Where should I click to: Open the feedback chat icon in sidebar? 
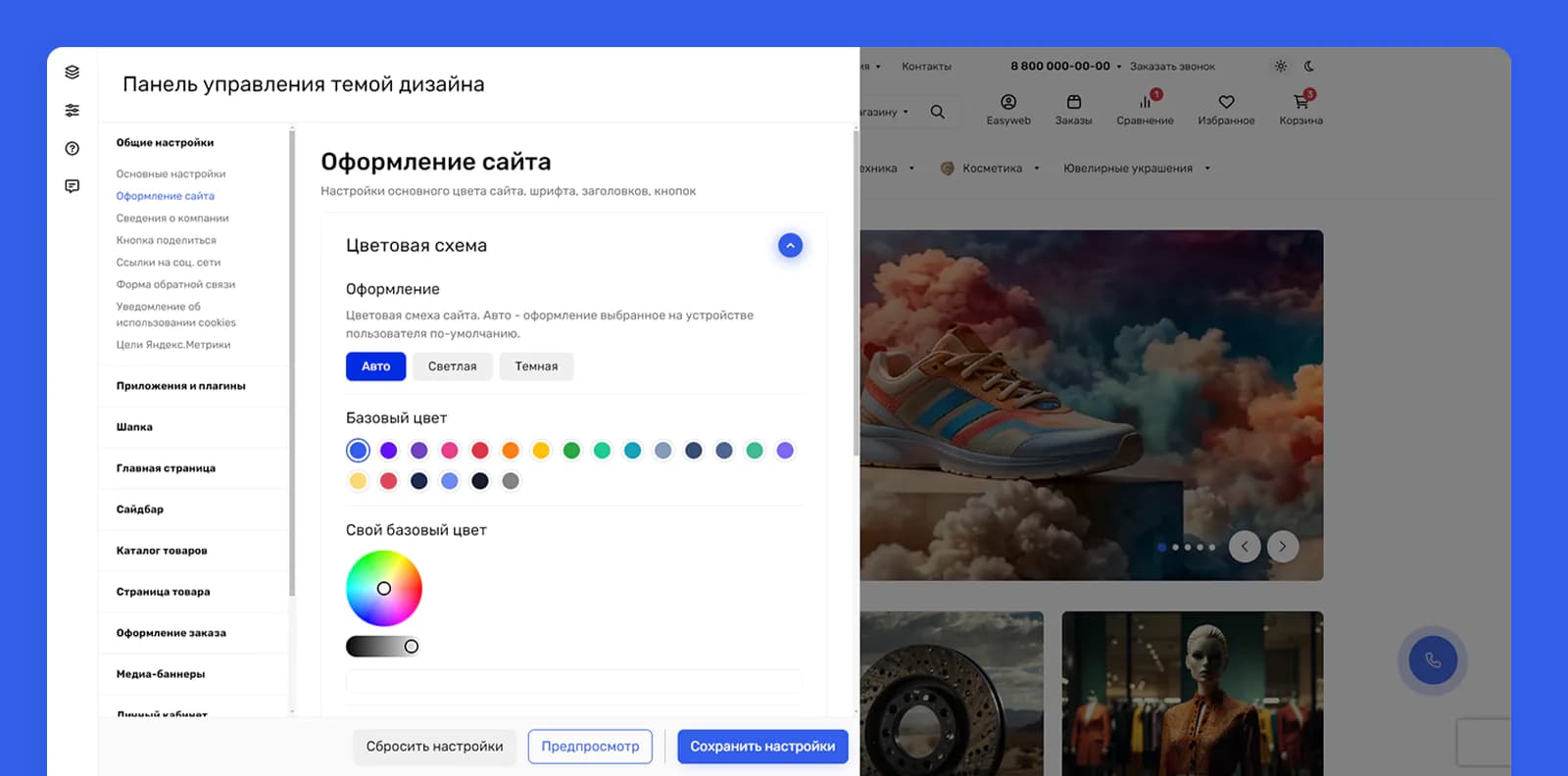coord(72,186)
